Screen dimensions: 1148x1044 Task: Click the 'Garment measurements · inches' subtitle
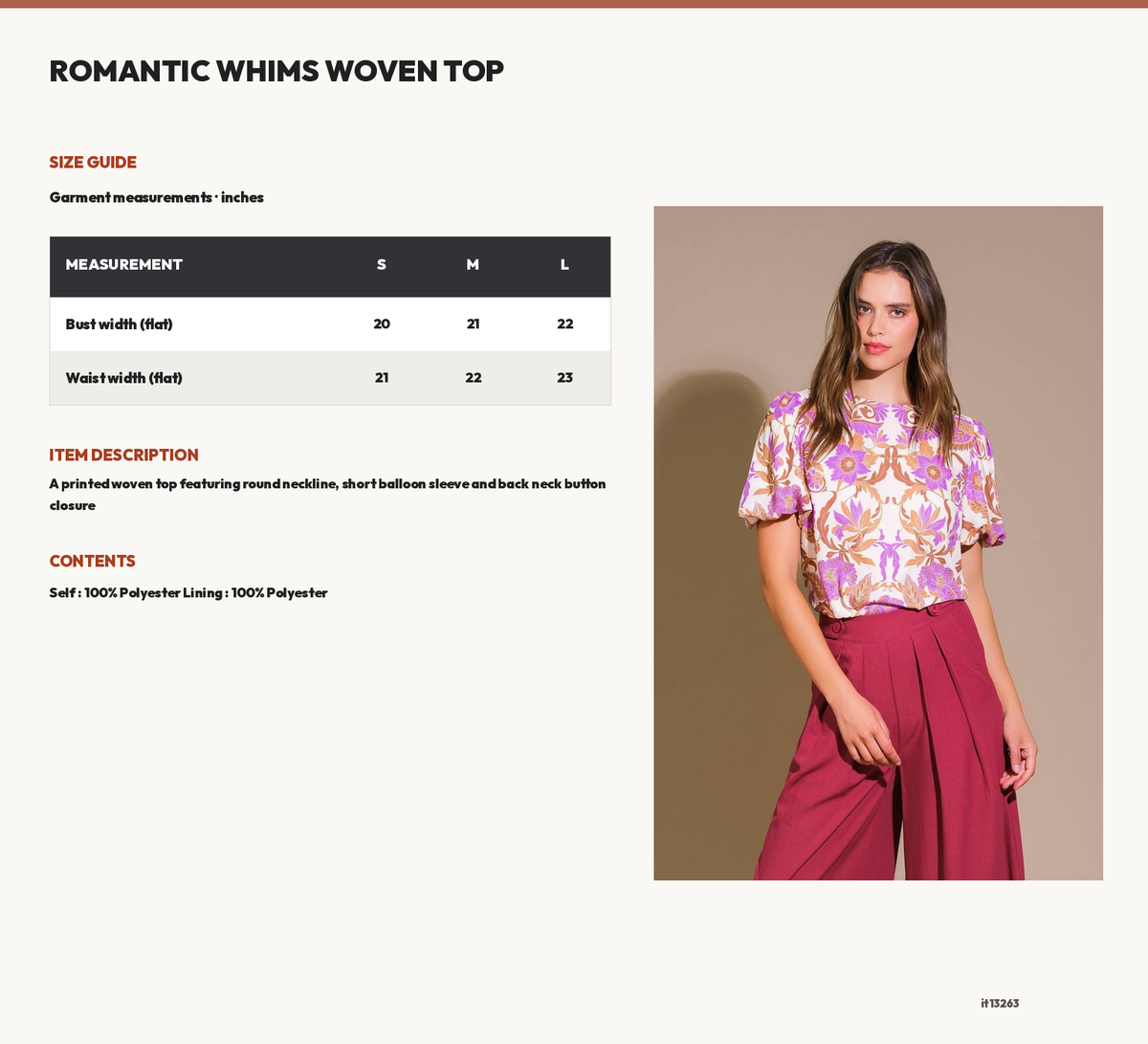157,197
